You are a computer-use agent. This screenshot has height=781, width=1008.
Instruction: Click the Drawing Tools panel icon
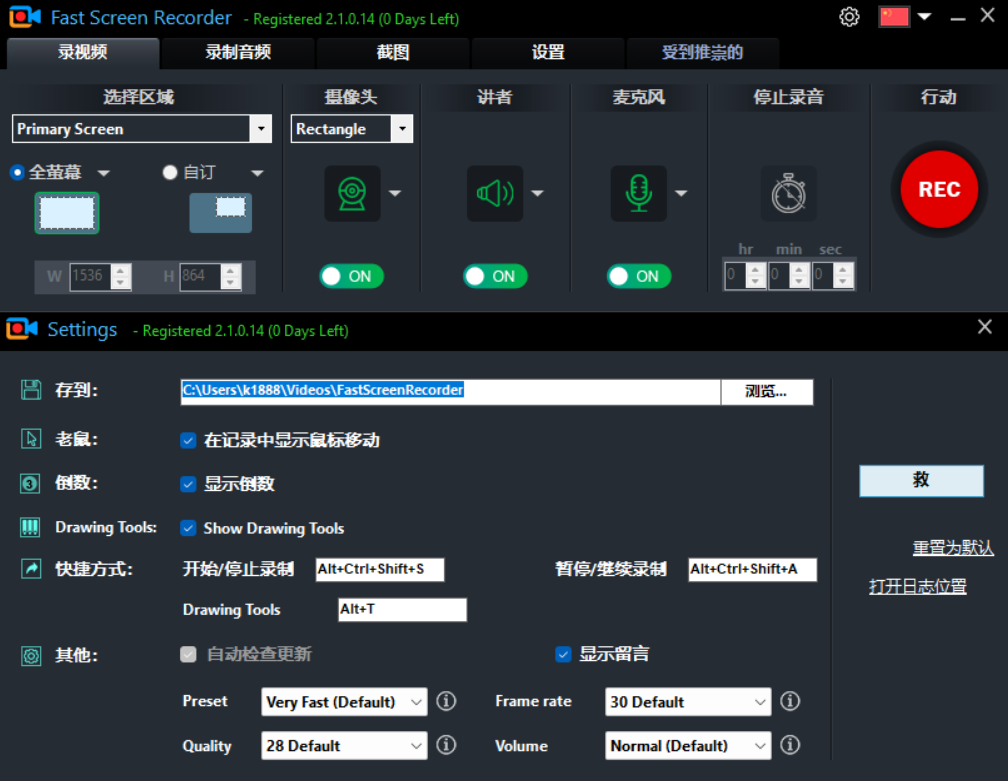31,528
